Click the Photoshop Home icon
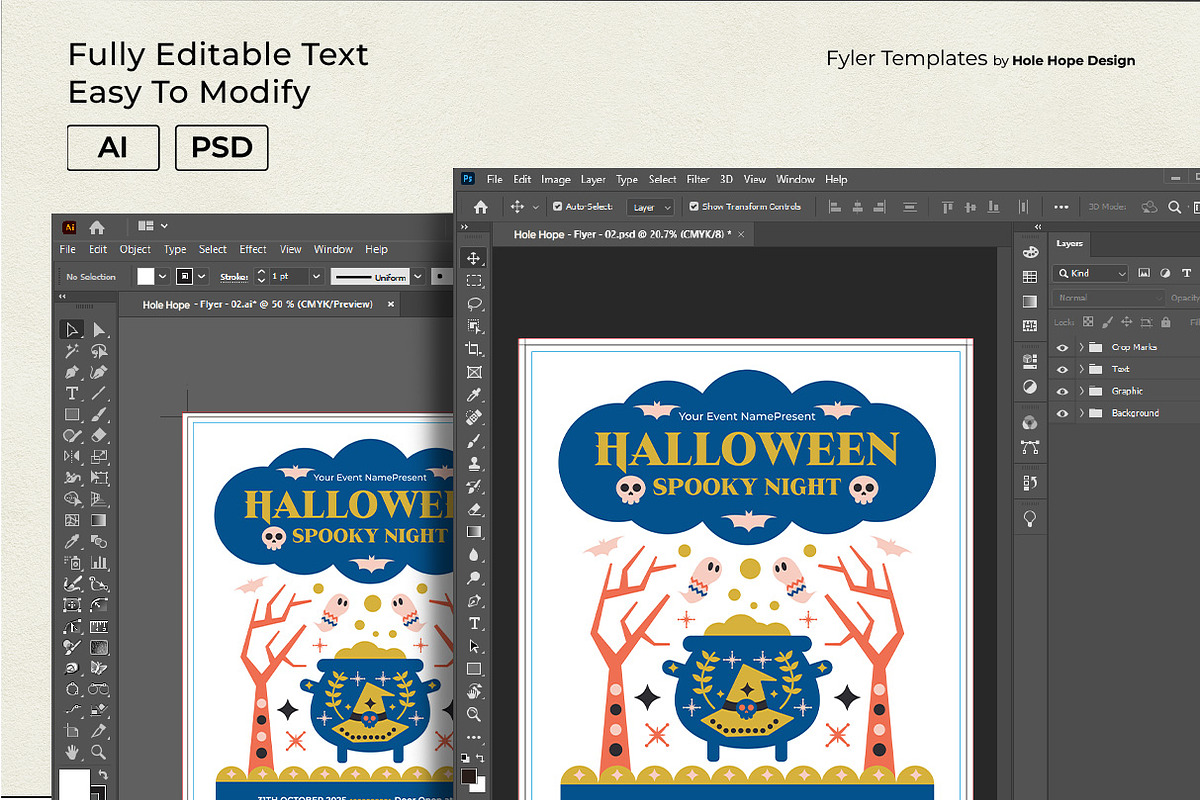The height and width of the screenshot is (800, 1200). (480, 207)
